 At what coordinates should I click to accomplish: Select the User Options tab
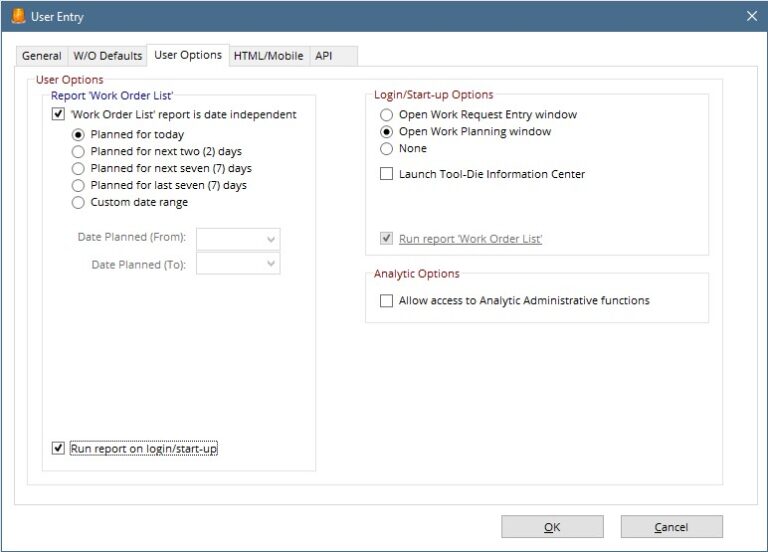tap(188, 55)
